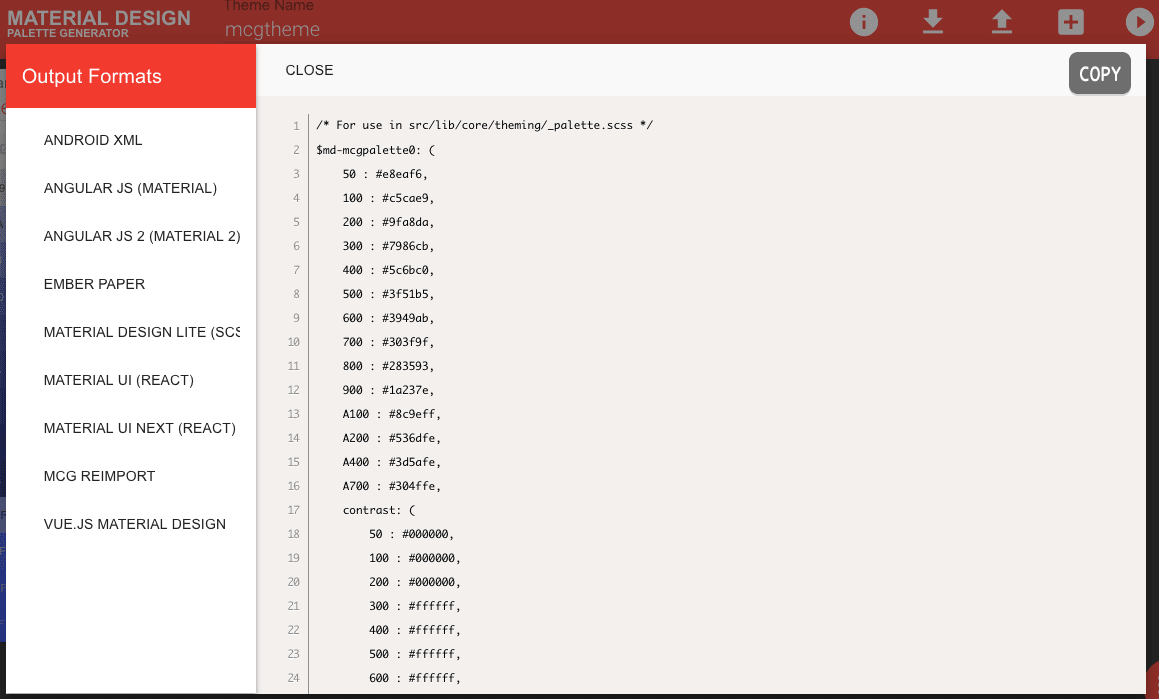
Task: Click the mcgtheme theme name field
Action: 272,29
